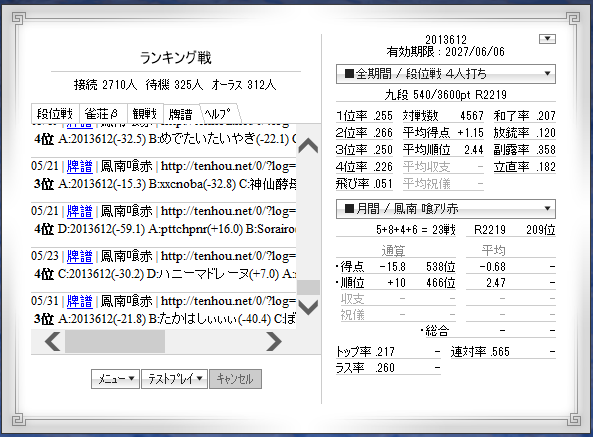Switch to the 観戦 tab
The width and height of the screenshot is (593, 437).
pos(145,113)
